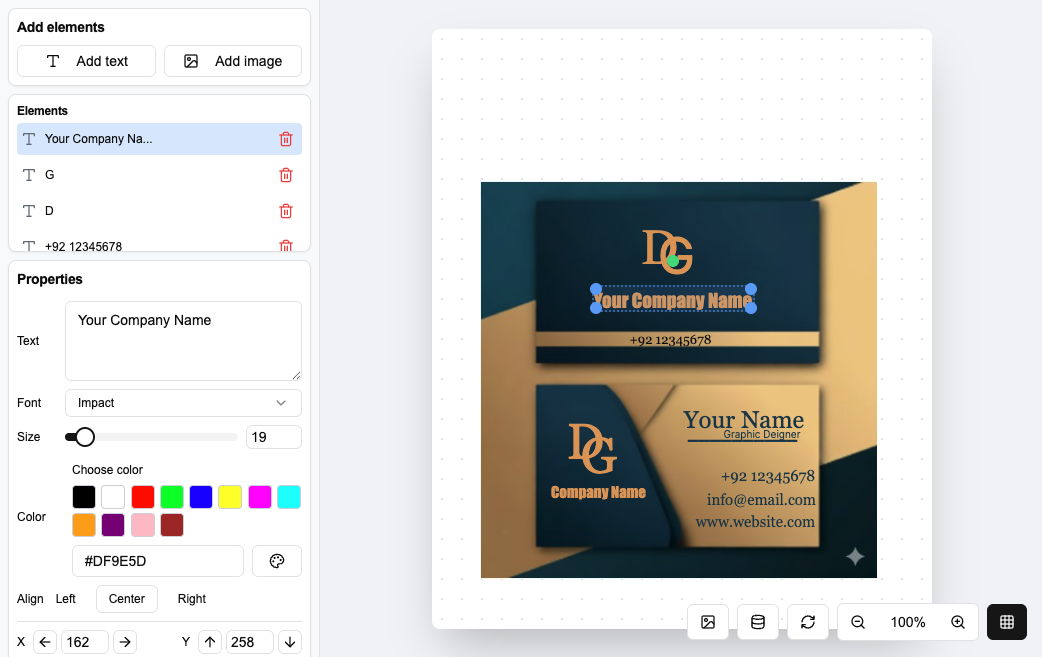Set text alignment to Right
The image size is (1042, 657).
click(x=192, y=599)
